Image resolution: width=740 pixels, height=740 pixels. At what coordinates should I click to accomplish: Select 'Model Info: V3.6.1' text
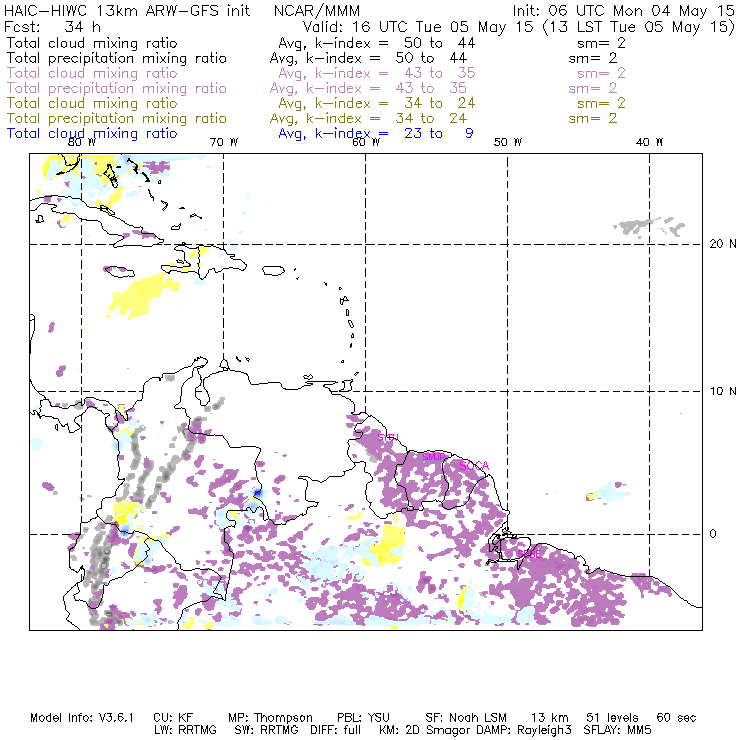click(x=82, y=718)
